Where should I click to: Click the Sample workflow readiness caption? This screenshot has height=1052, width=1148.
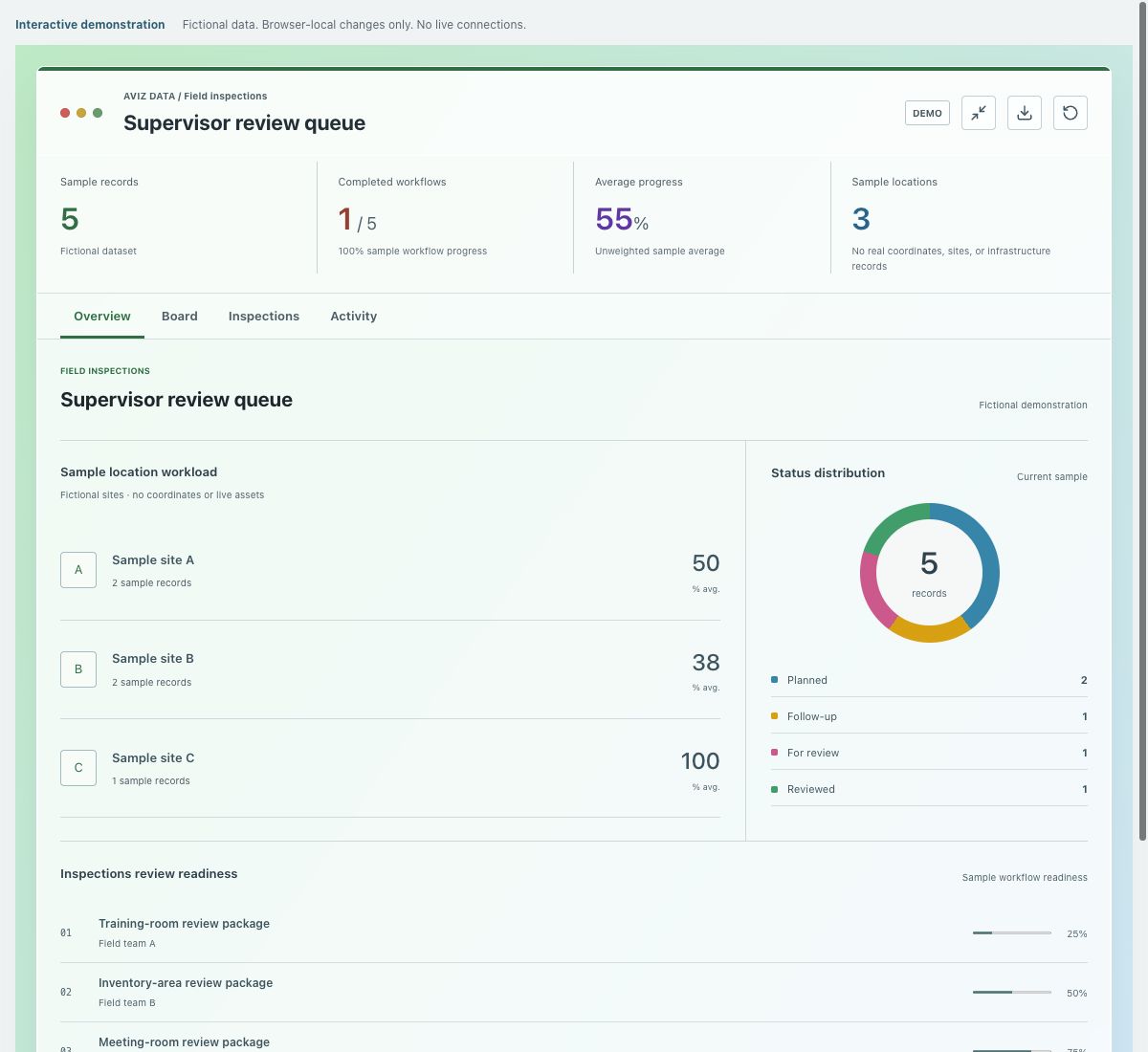(1025, 877)
